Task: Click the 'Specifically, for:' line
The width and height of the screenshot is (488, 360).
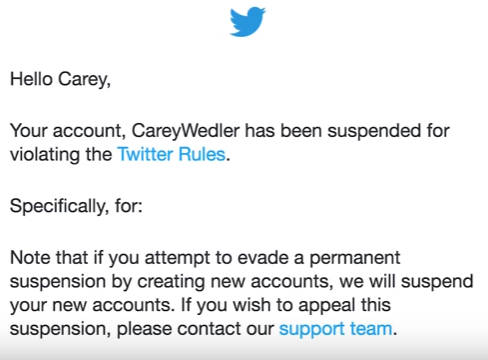Action: 76,206
